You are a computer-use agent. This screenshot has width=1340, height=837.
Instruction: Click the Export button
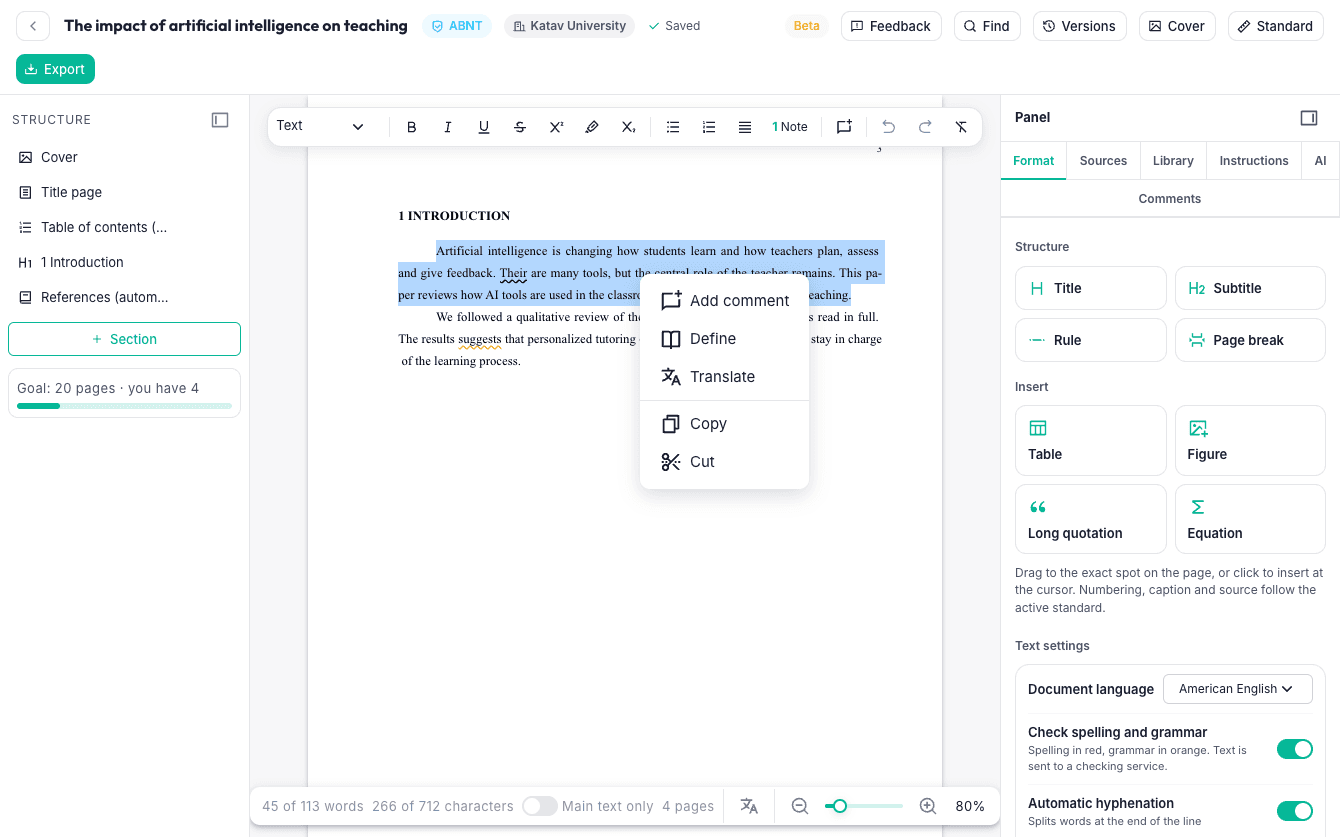coord(55,69)
